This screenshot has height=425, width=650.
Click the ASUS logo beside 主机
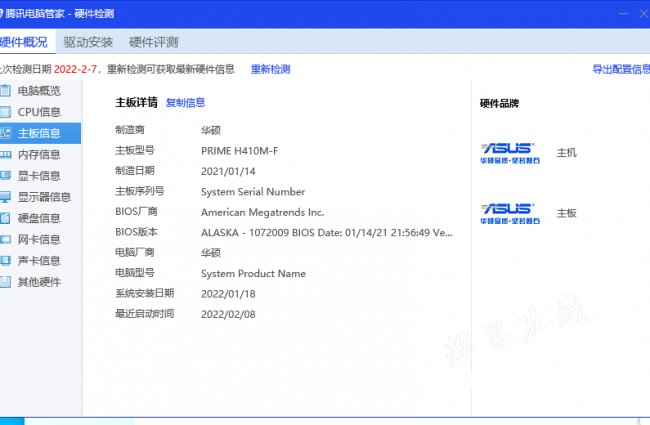(x=510, y=153)
